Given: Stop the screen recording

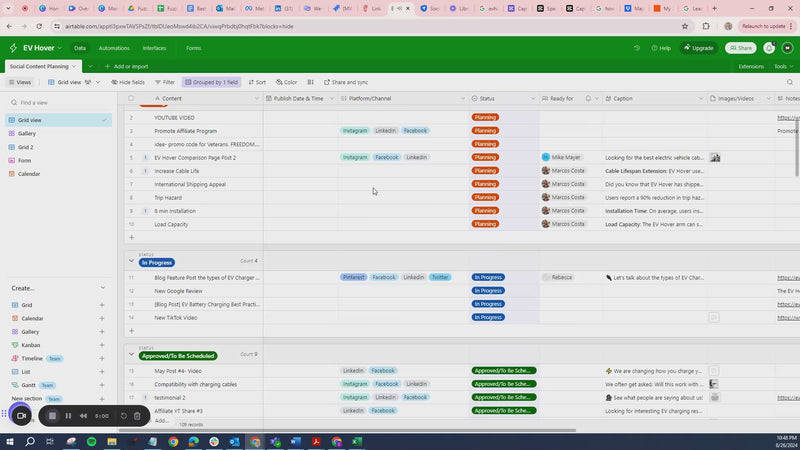Looking at the screenshot, I should click(52, 416).
